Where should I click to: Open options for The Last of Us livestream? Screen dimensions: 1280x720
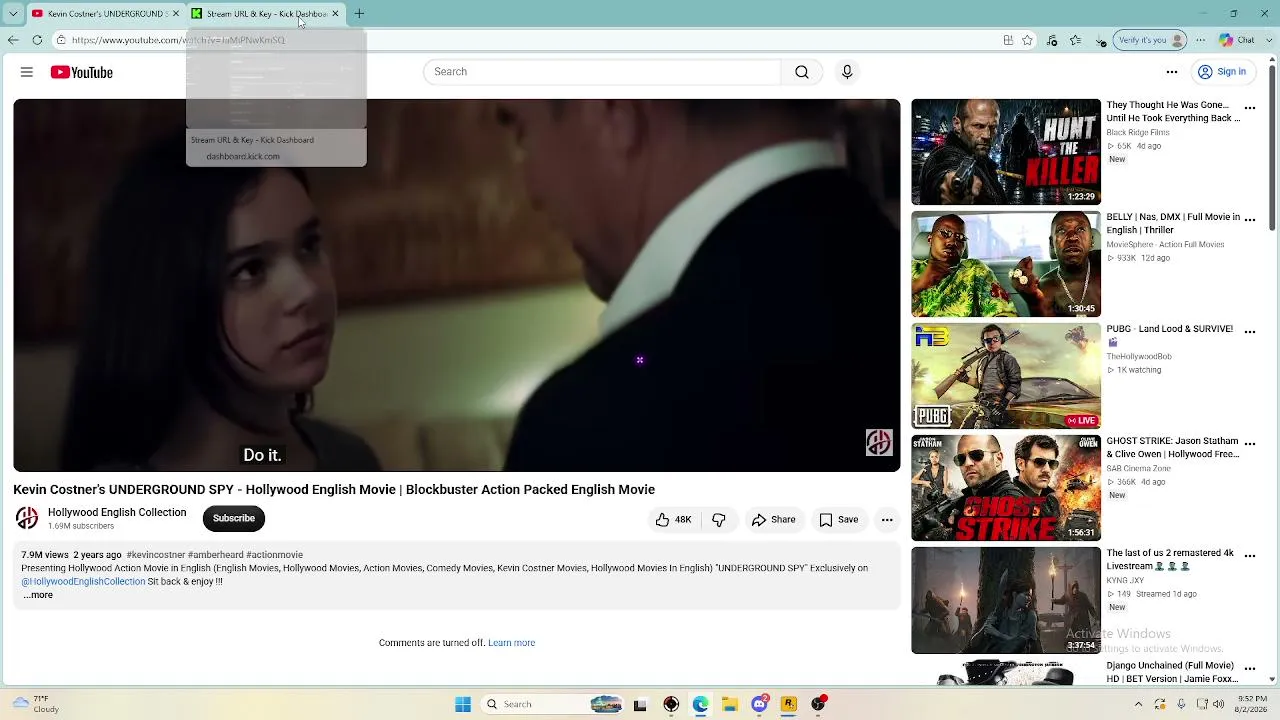coord(1250,555)
